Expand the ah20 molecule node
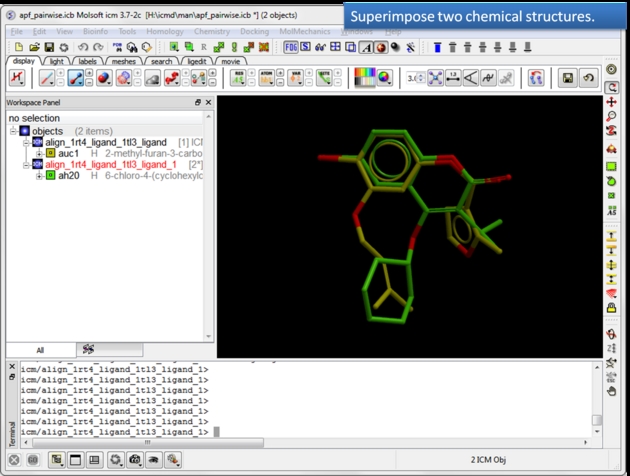The height and width of the screenshot is (476, 630). 38,175
